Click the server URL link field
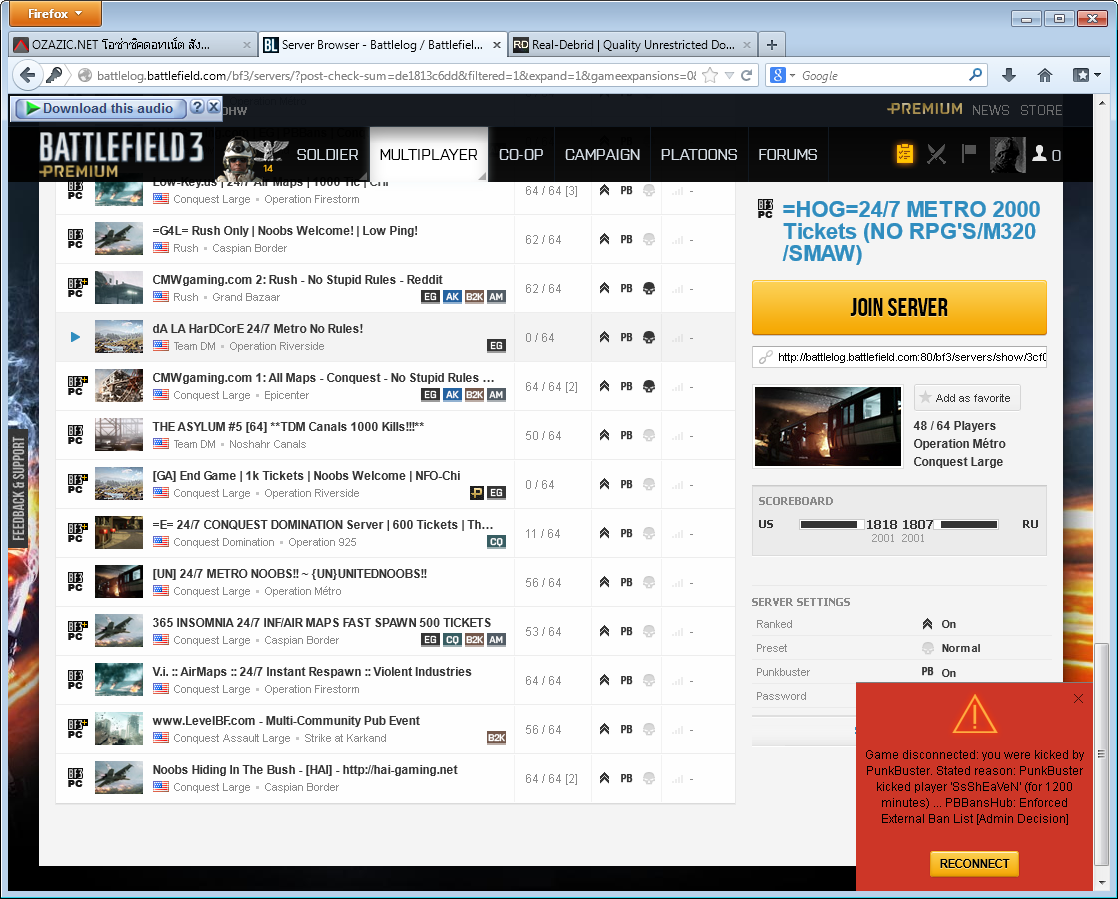1118x899 pixels. tap(899, 356)
